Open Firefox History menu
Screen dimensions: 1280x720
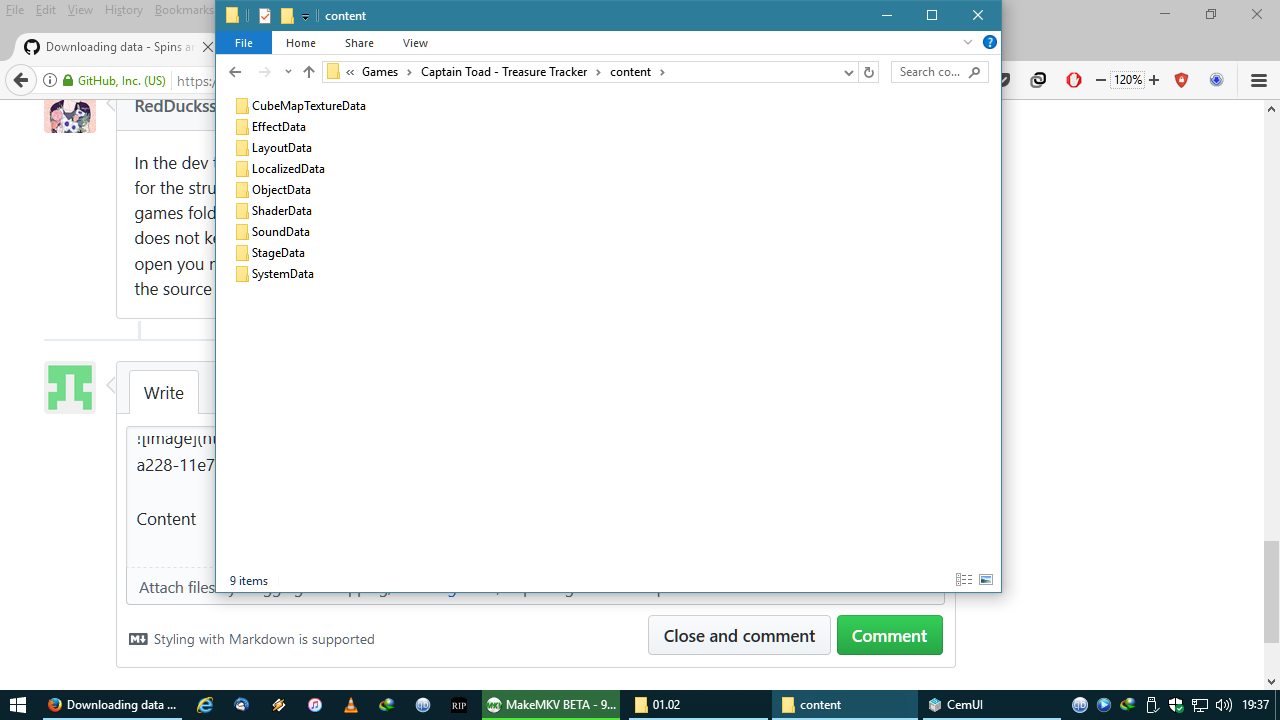[123, 10]
